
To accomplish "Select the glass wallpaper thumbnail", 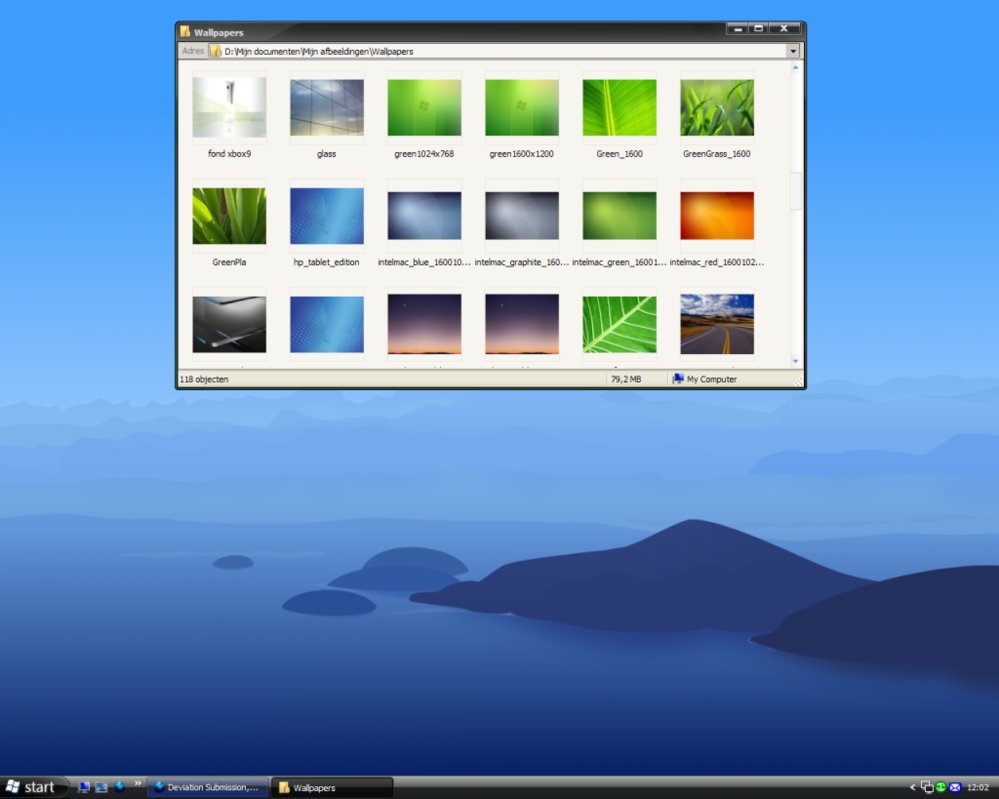I will (x=327, y=108).
